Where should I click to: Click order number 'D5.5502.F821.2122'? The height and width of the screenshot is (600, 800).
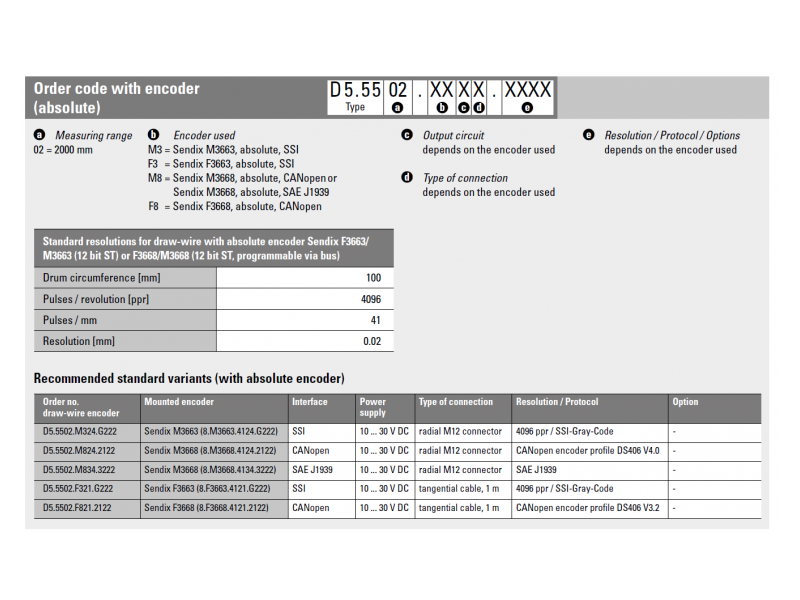point(77,508)
